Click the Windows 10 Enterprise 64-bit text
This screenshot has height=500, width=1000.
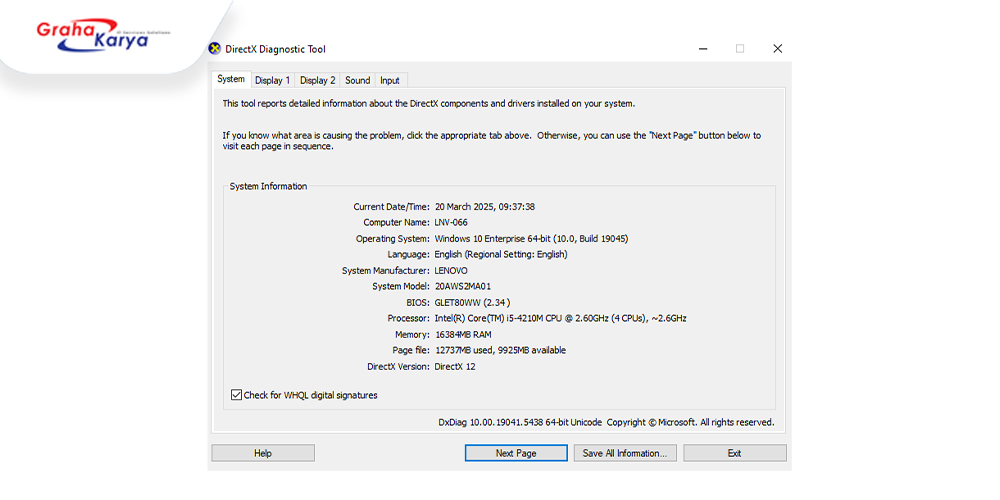click(532, 239)
